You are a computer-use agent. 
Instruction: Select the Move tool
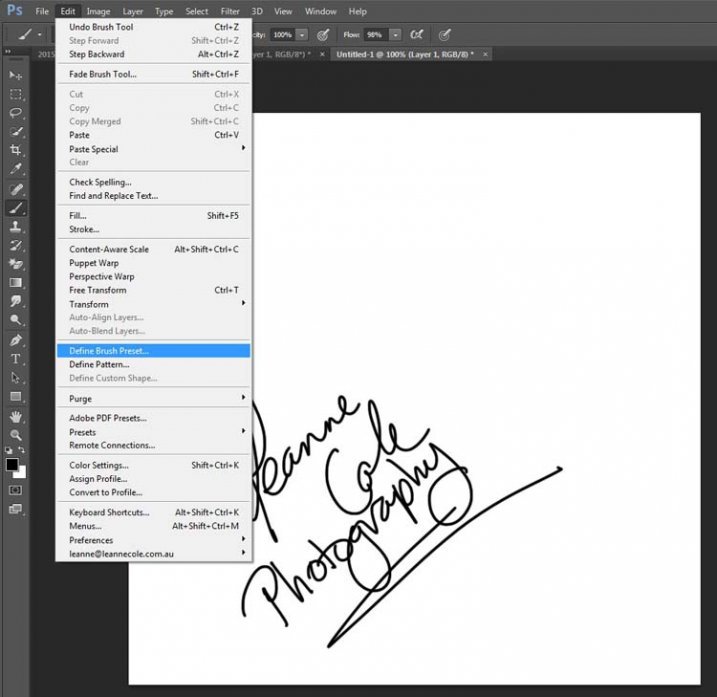(16, 75)
